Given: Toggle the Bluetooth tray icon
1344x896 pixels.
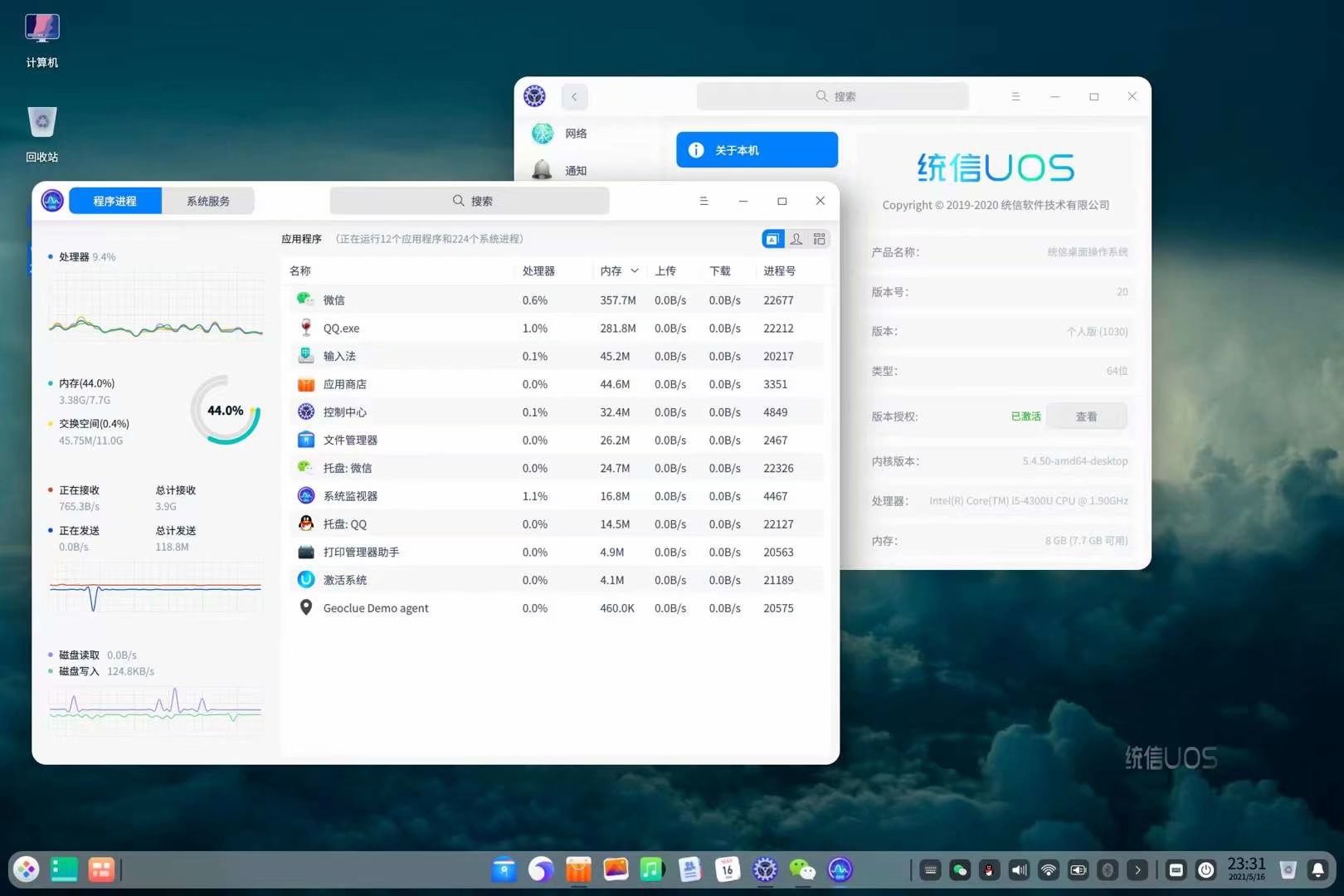Looking at the screenshot, I should click(x=1108, y=869).
